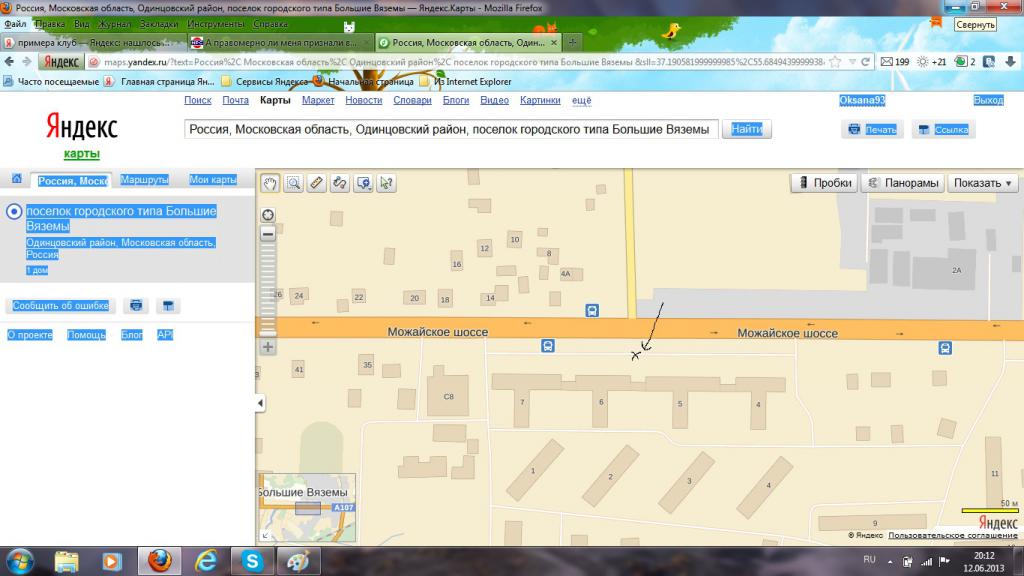This screenshot has width=1024, height=576.
Task: Open the Маркет link
Action: tap(318, 101)
